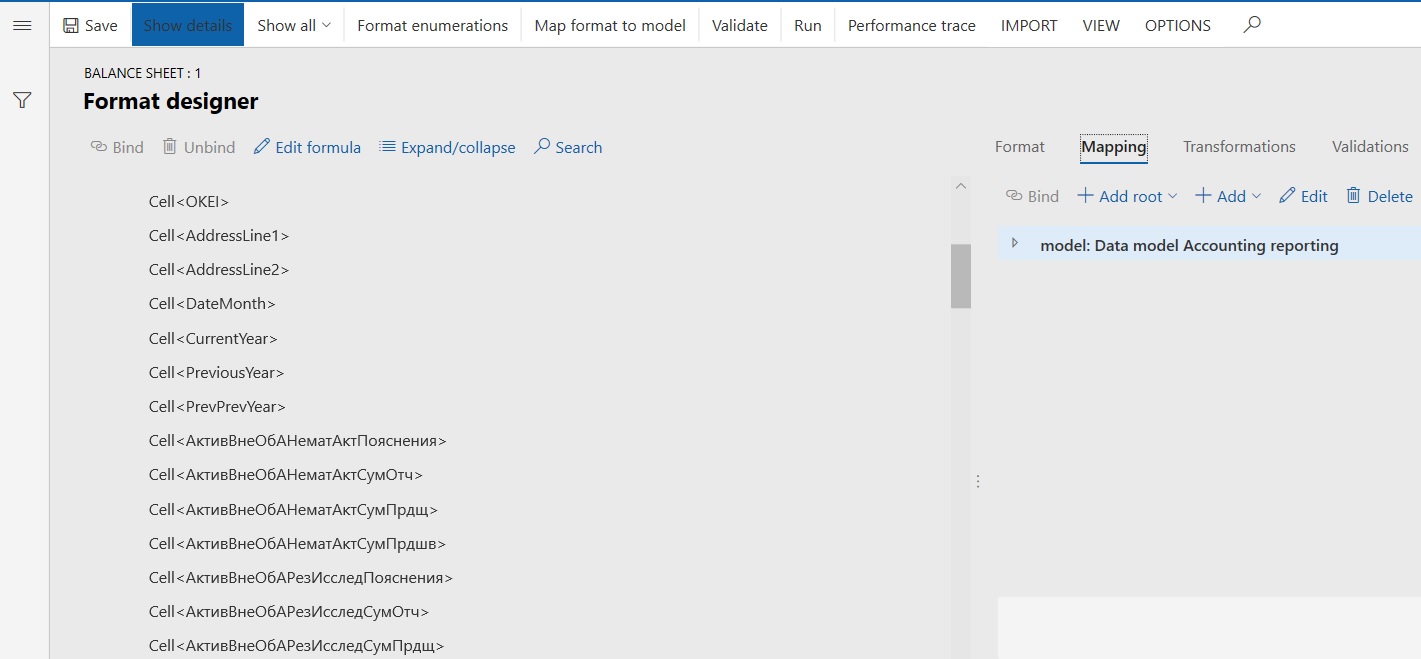Viewport: 1421px width, 659px height.
Task: Toggle the Show details button
Action: pos(188,25)
